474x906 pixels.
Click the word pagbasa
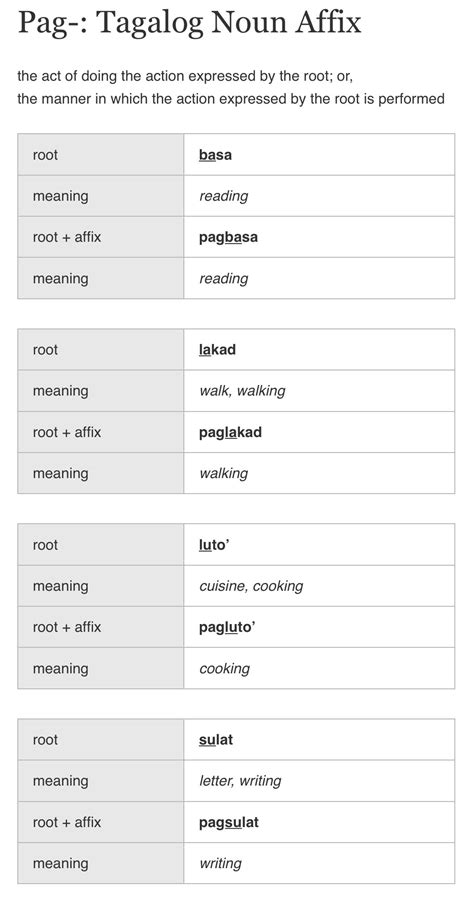coord(228,237)
